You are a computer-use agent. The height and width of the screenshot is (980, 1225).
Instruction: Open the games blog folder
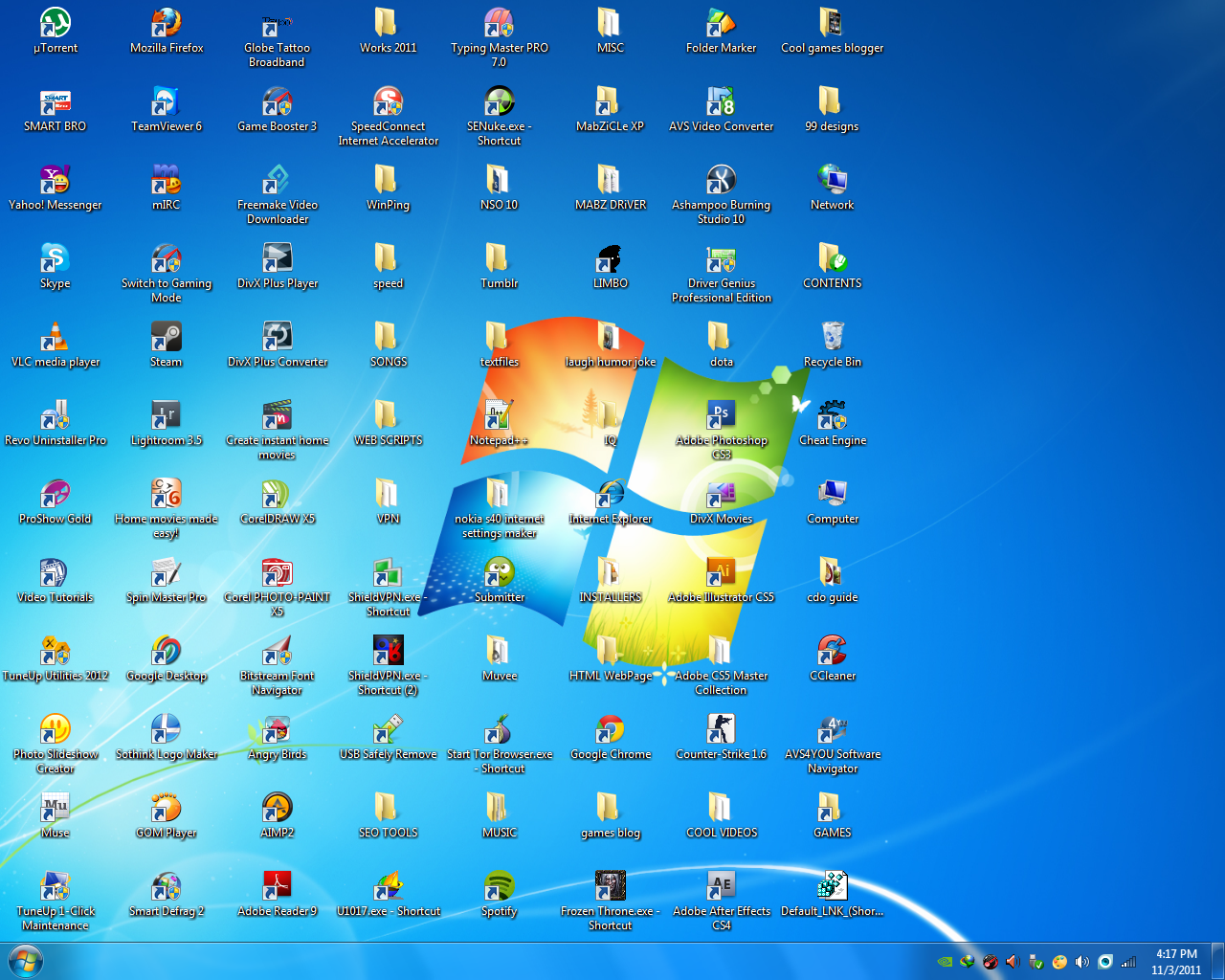(610, 808)
